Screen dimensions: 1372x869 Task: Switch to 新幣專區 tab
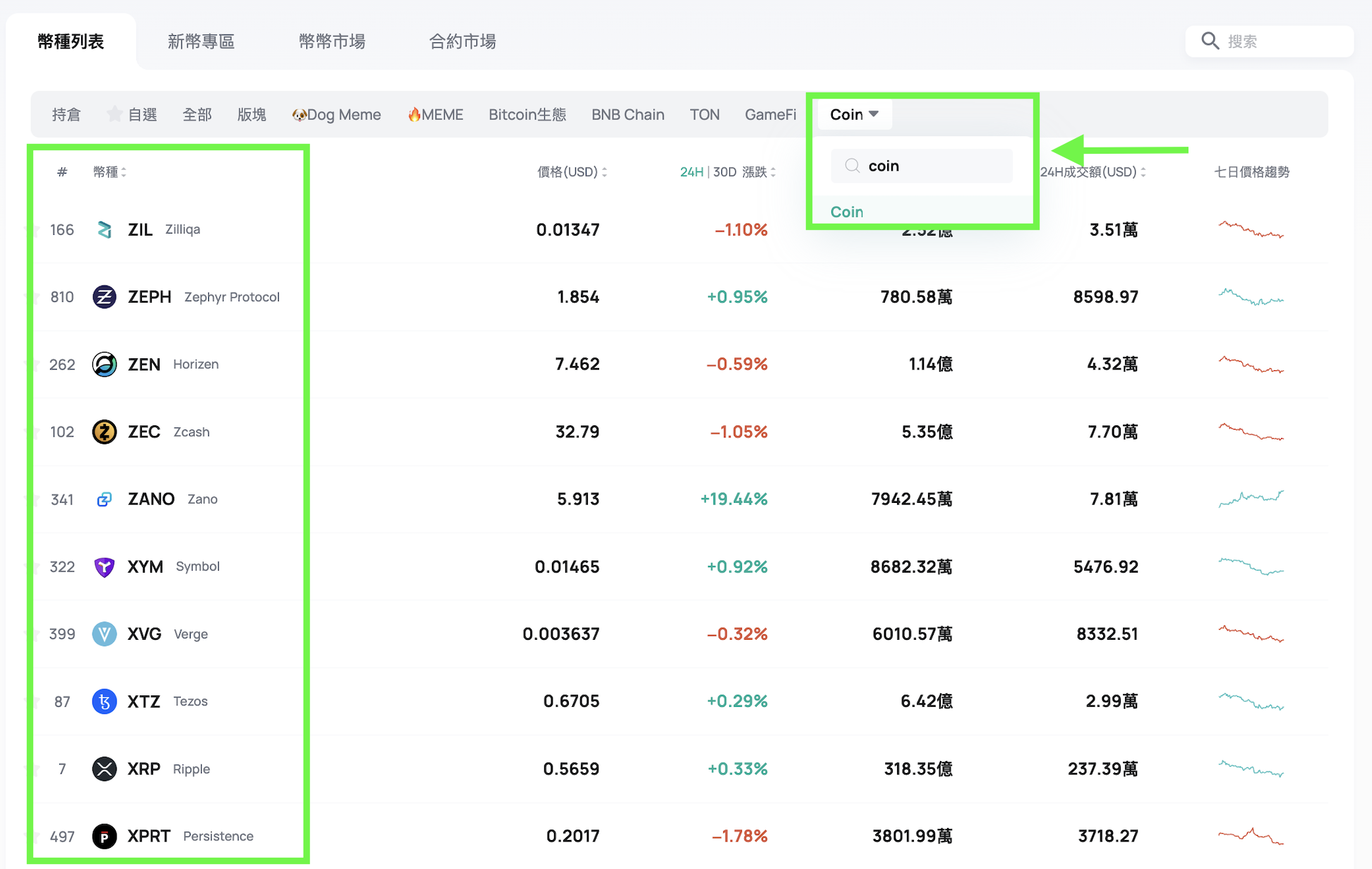tap(201, 42)
